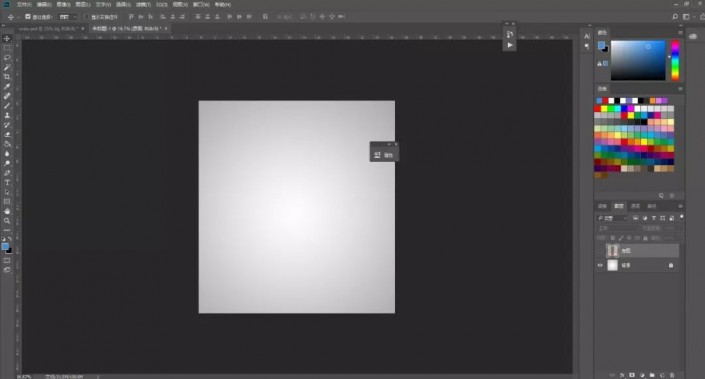
Task: Select the Eraser tool
Action: click(7, 134)
